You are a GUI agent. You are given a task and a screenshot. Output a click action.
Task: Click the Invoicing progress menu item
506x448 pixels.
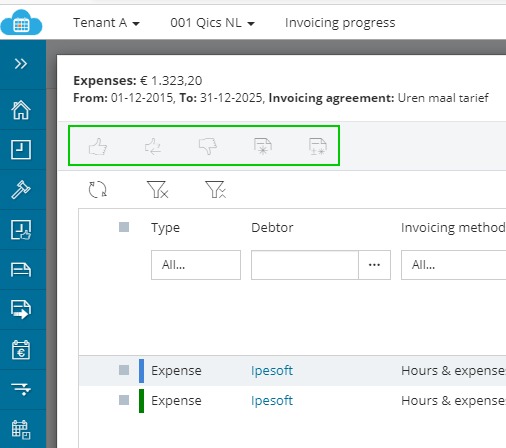click(x=340, y=23)
